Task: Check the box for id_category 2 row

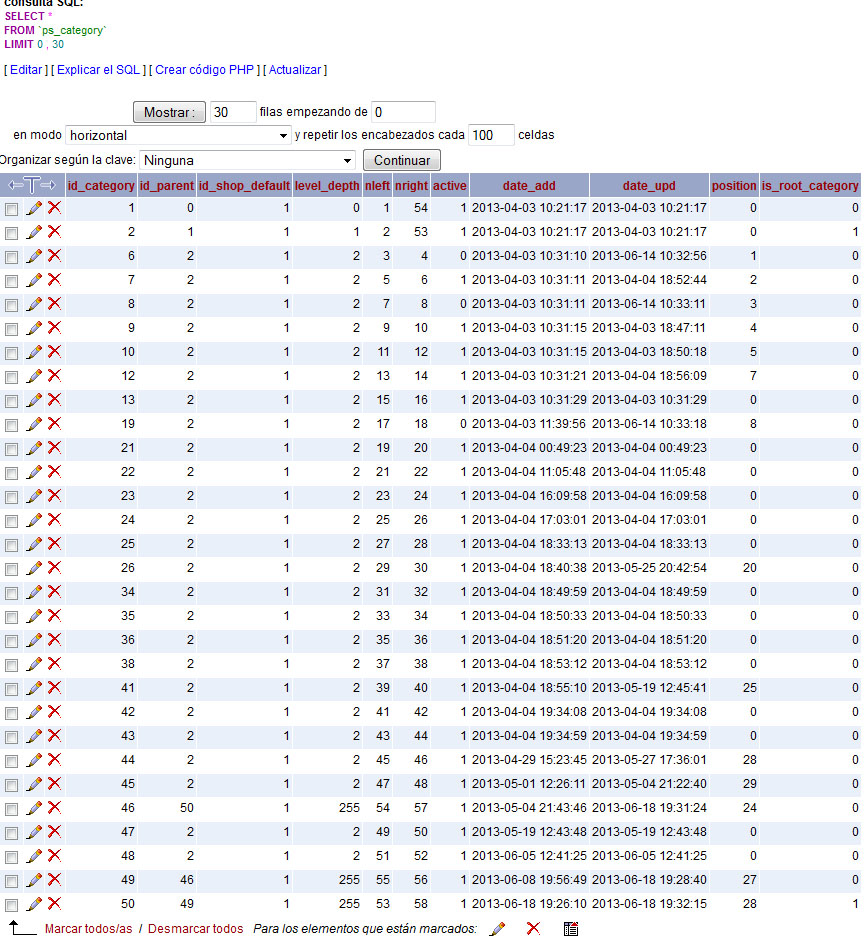Action: (11, 233)
